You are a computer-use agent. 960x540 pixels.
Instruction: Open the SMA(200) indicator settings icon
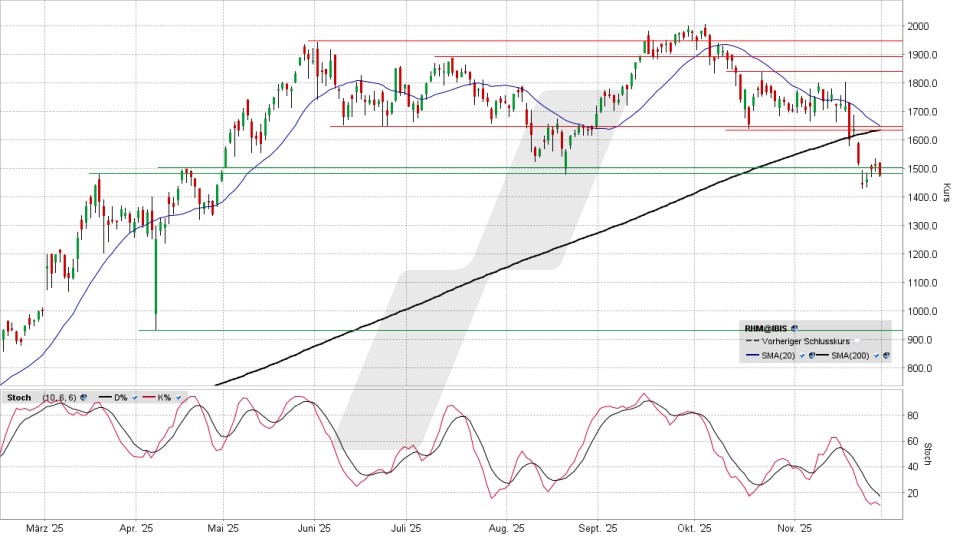click(x=886, y=356)
